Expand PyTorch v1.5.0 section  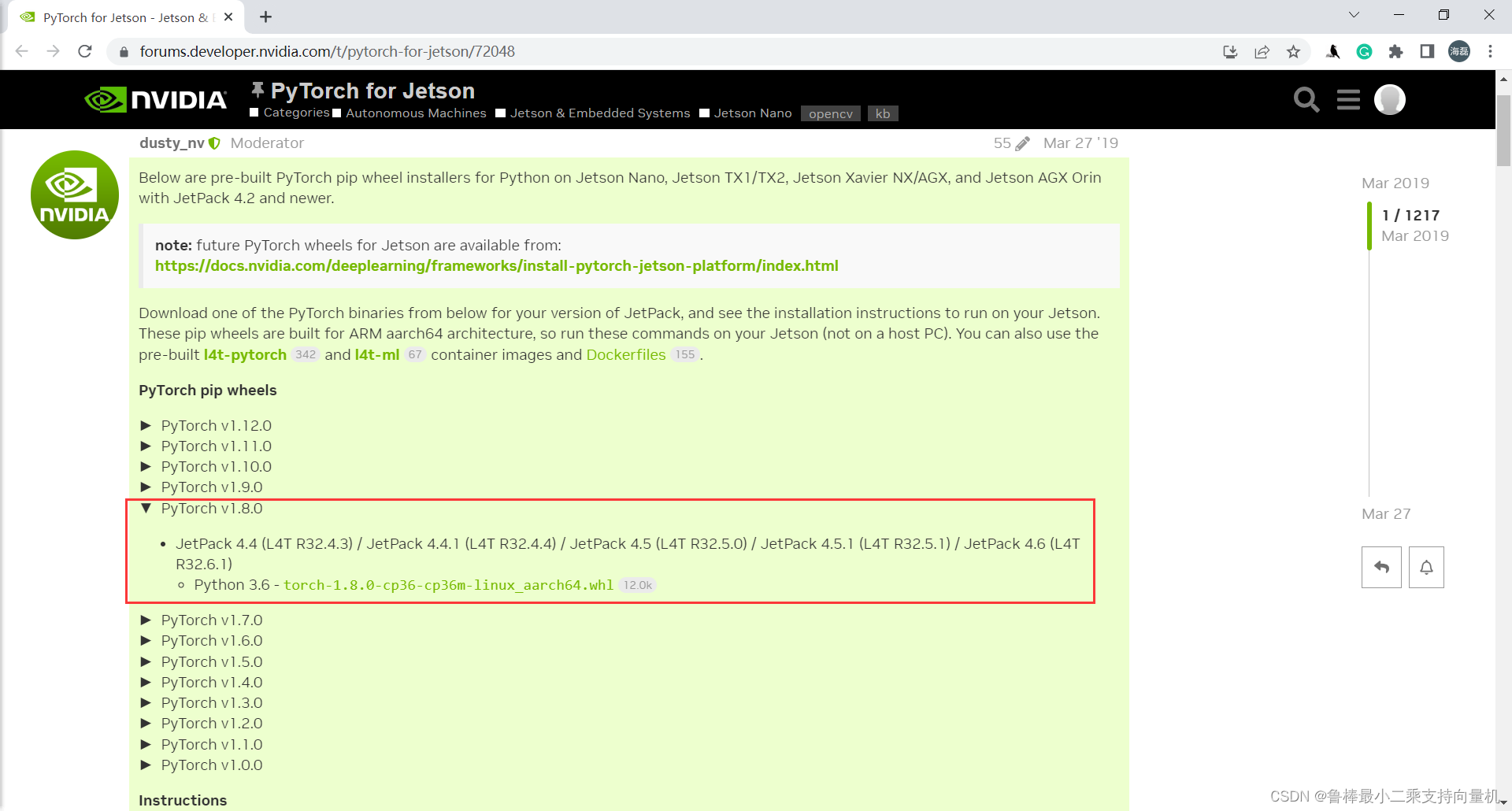click(x=202, y=662)
